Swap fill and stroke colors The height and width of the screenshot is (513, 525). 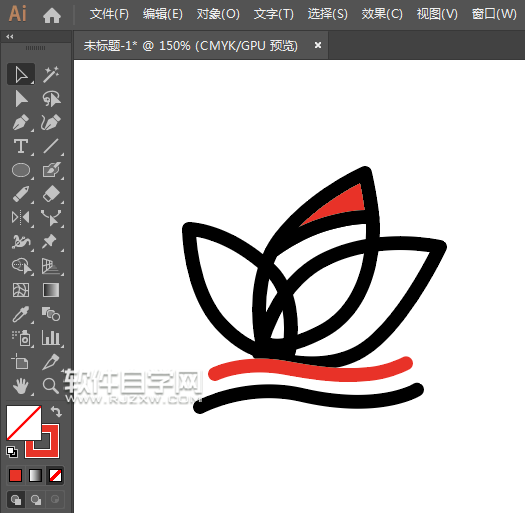point(56,412)
